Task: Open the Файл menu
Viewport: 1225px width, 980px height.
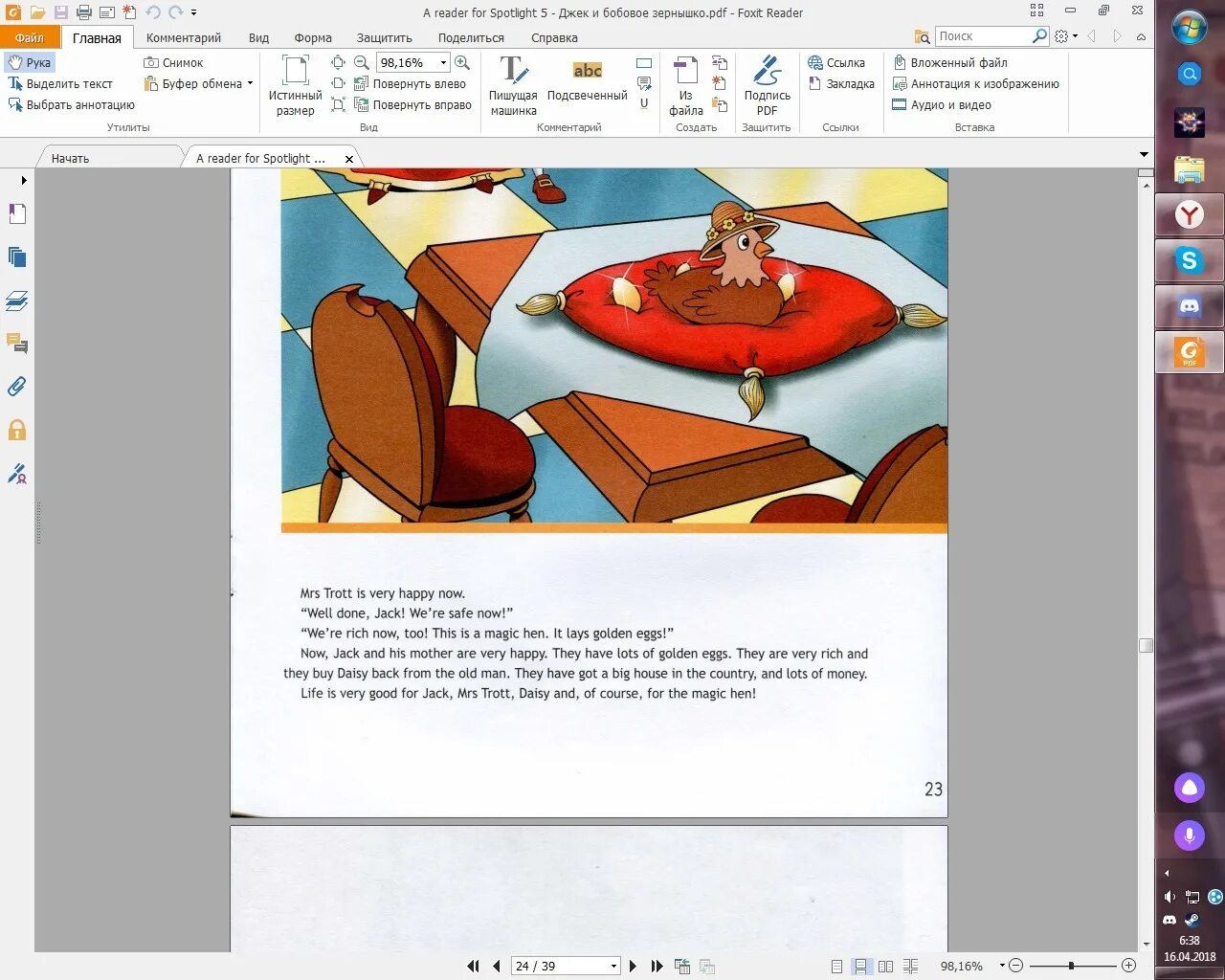Action: 30,37
